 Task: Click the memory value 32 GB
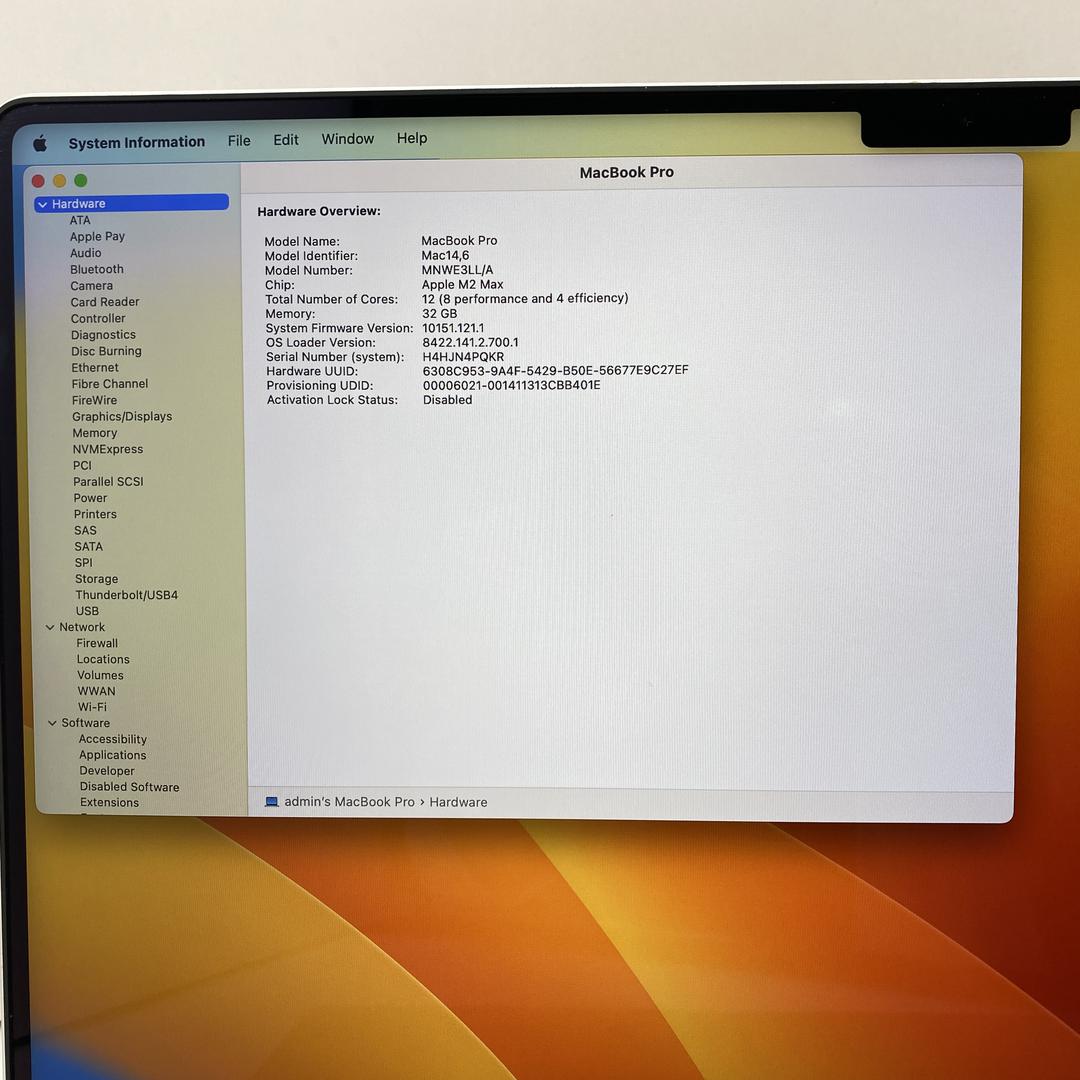point(439,314)
